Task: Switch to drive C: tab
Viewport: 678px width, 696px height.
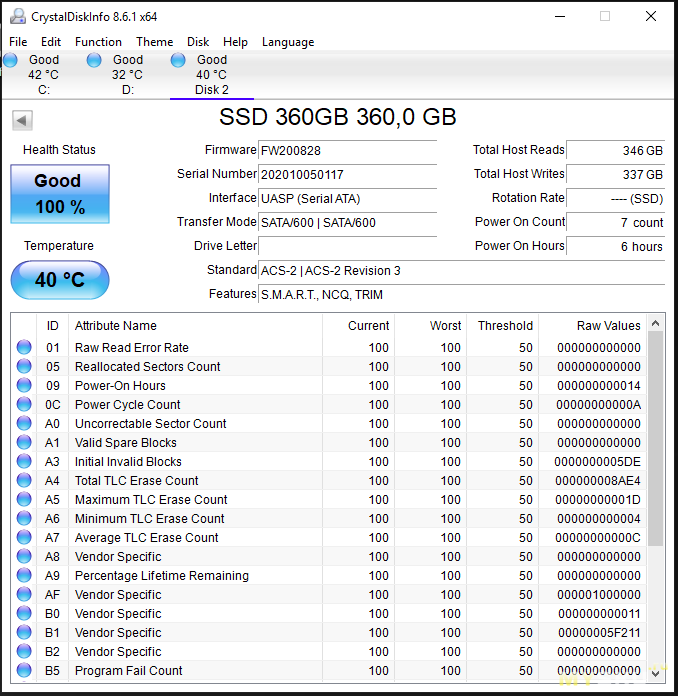Action: (44, 75)
